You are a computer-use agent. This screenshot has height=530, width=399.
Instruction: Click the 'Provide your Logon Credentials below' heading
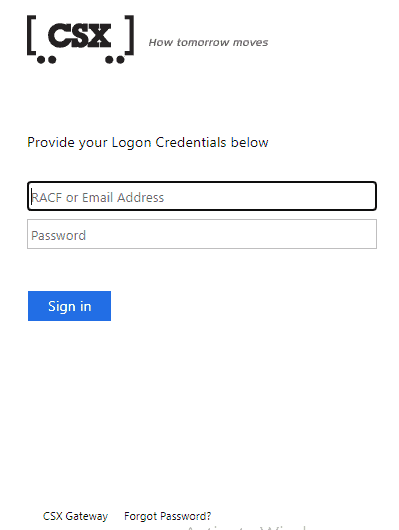(x=148, y=142)
